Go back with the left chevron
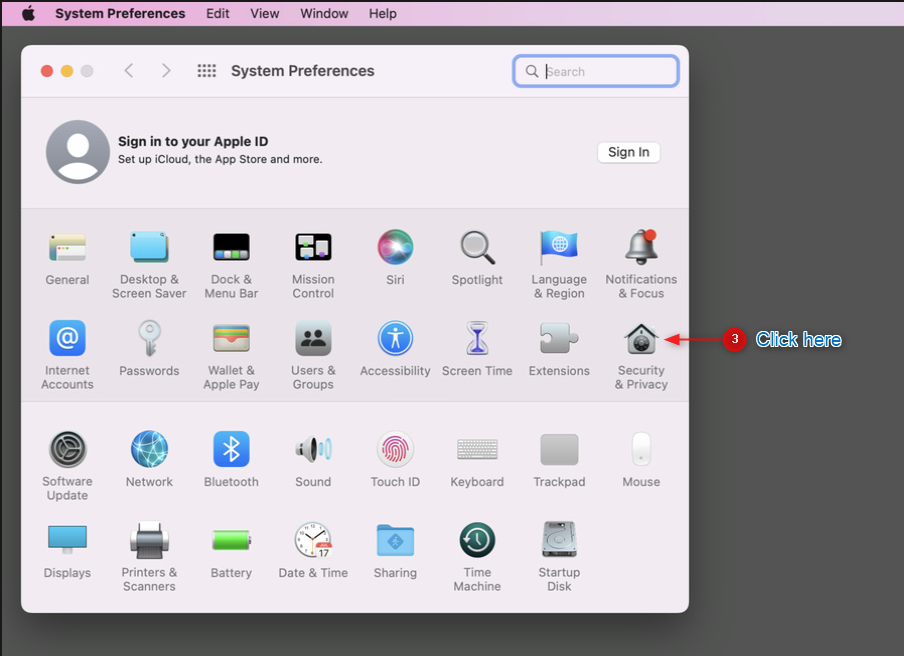 coord(129,71)
